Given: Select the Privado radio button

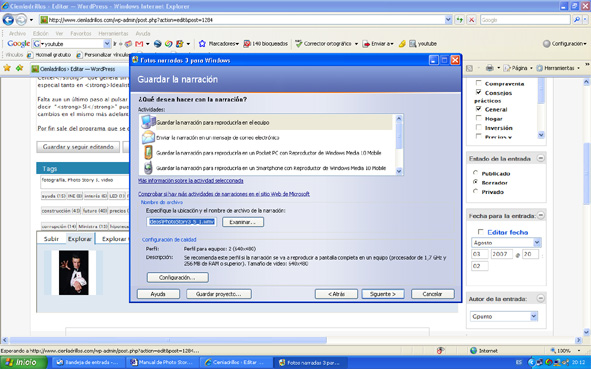Looking at the screenshot, I should [x=475, y=191].
